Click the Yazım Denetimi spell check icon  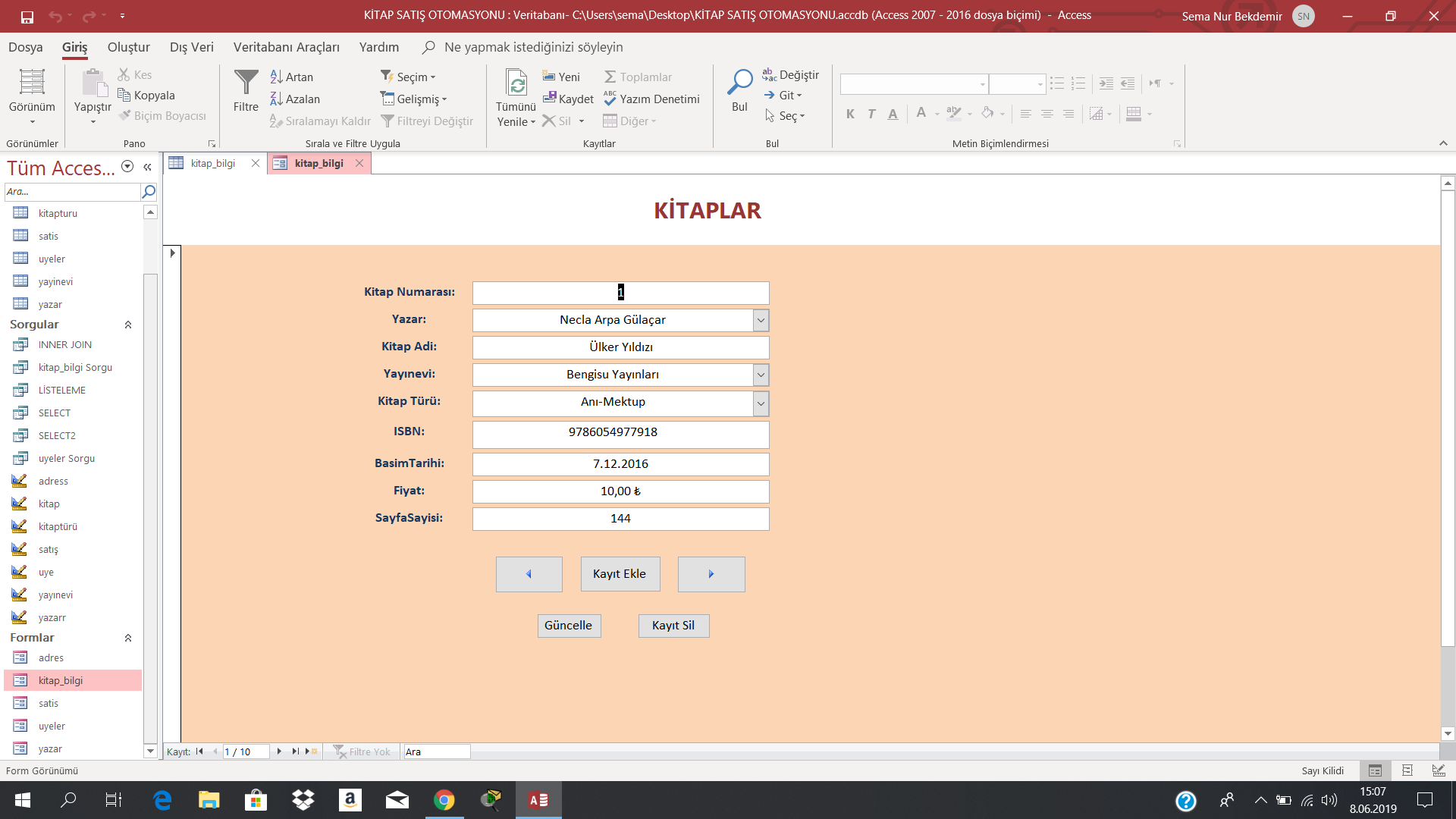pyautogui.click(x=652, y=98)
